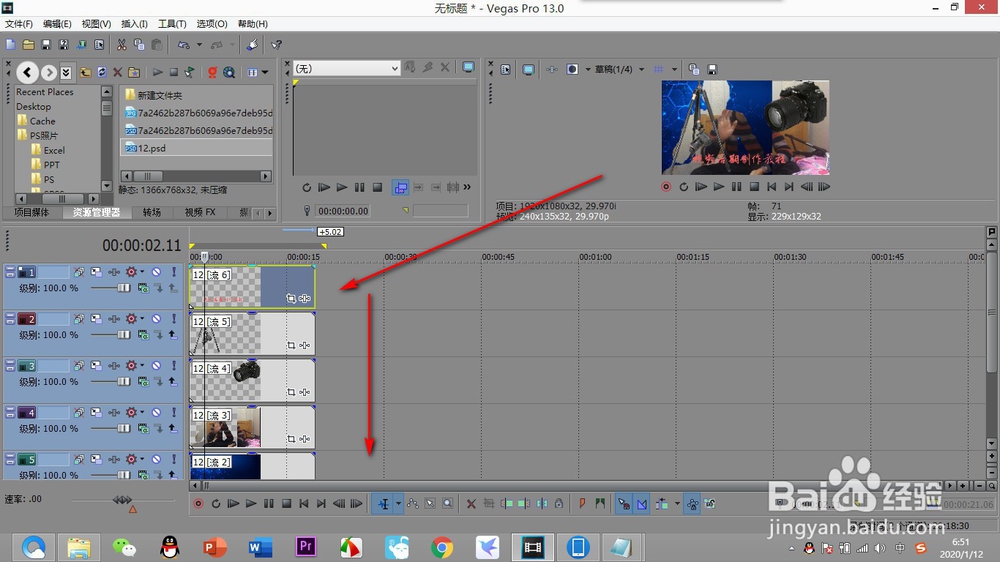Open event pan/crop on 12 [流 5] clip

click(x=291, y=345)
